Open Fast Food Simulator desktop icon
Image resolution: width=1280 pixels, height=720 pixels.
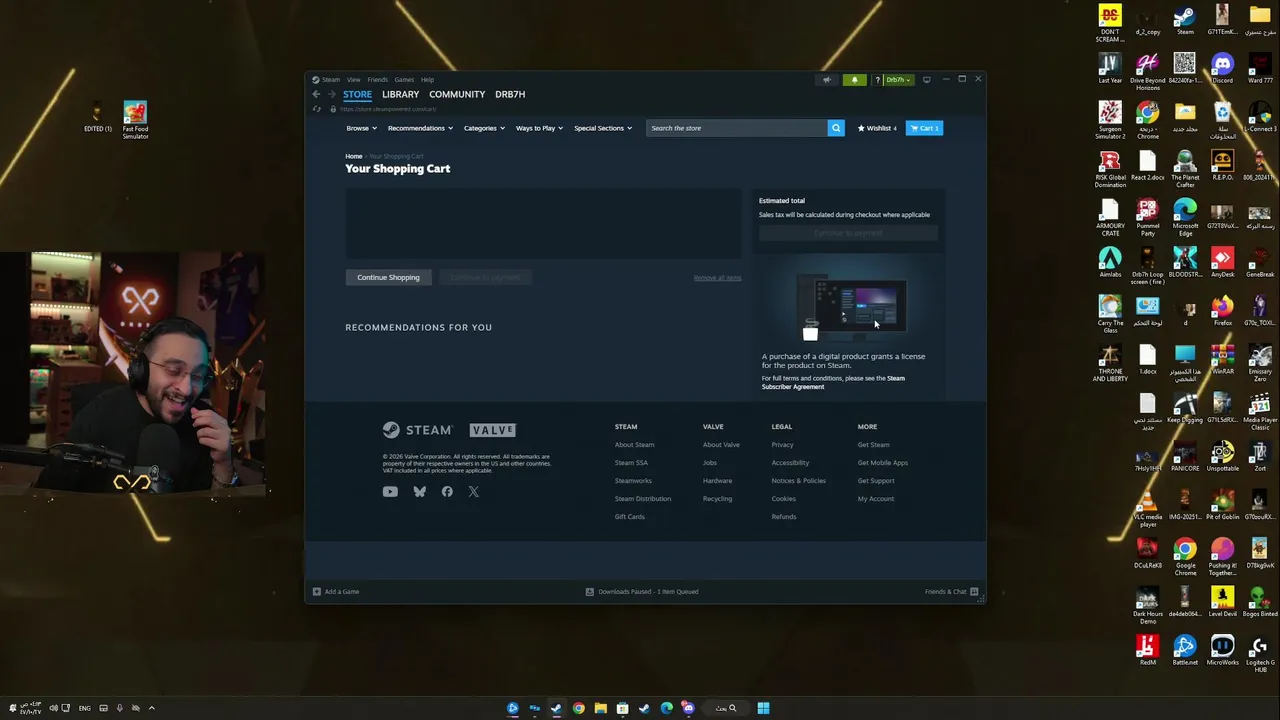coord(135,119)
